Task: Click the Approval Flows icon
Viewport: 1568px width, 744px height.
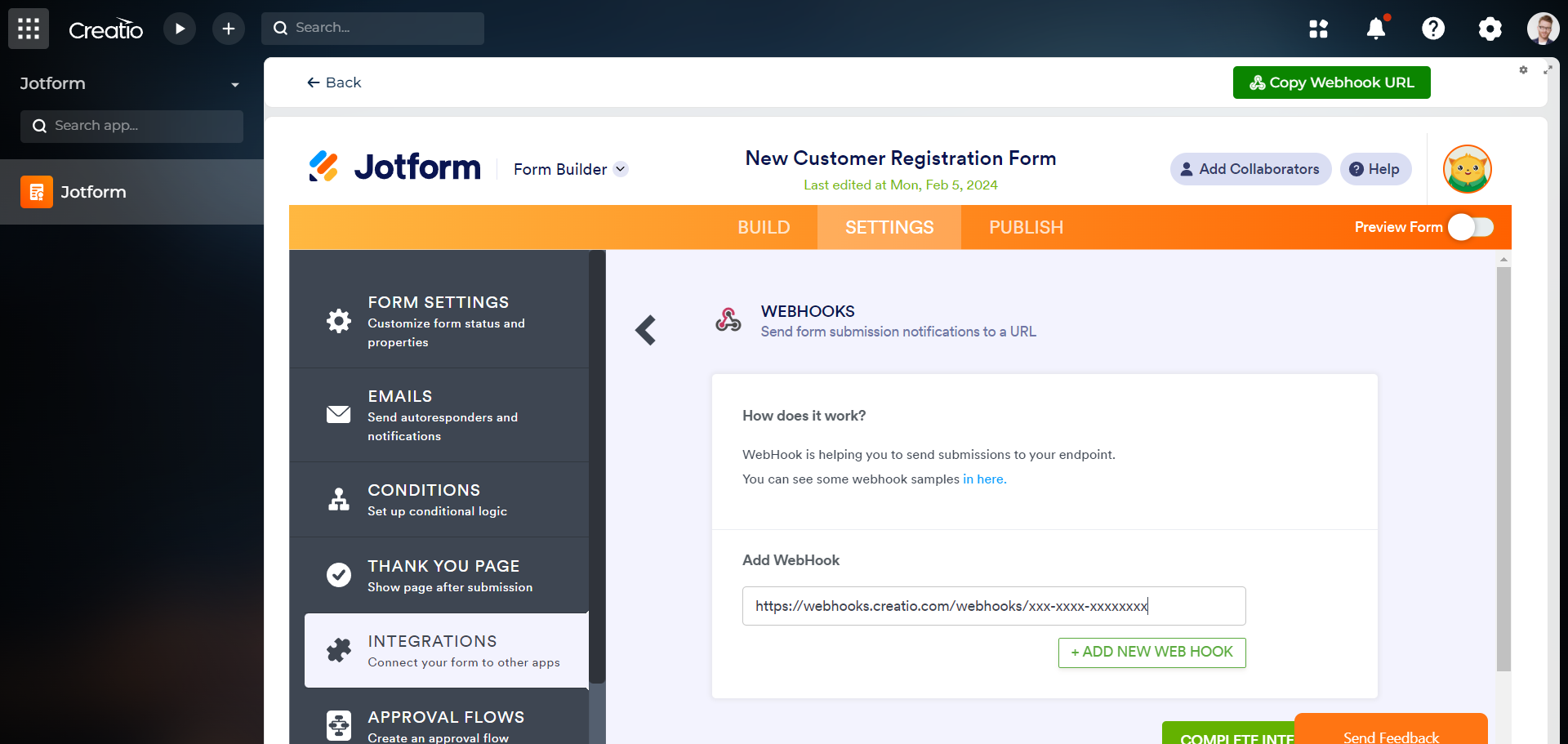Action: tap(339, 725)
